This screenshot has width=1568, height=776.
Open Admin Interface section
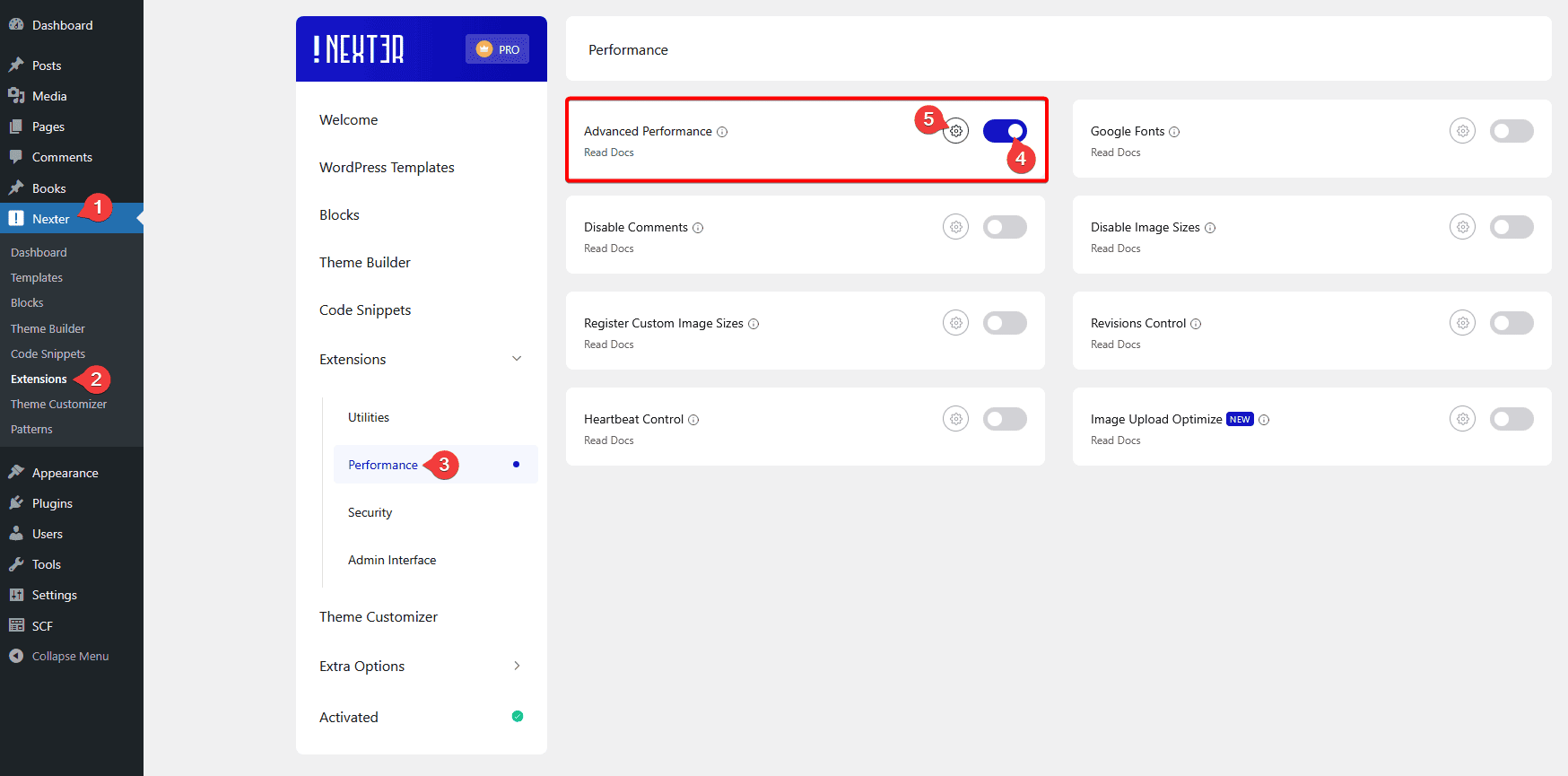[392, 560]
